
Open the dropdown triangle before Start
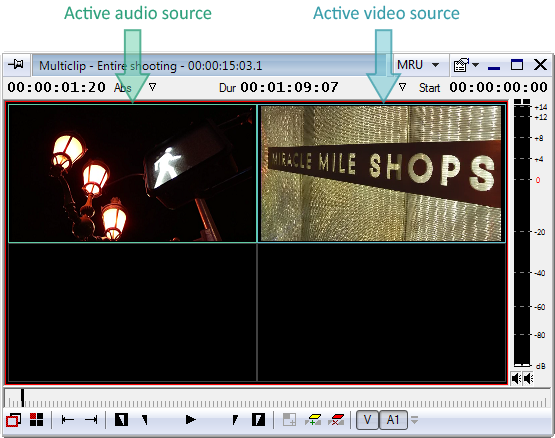pyautogui.click(x=402, y=87)
